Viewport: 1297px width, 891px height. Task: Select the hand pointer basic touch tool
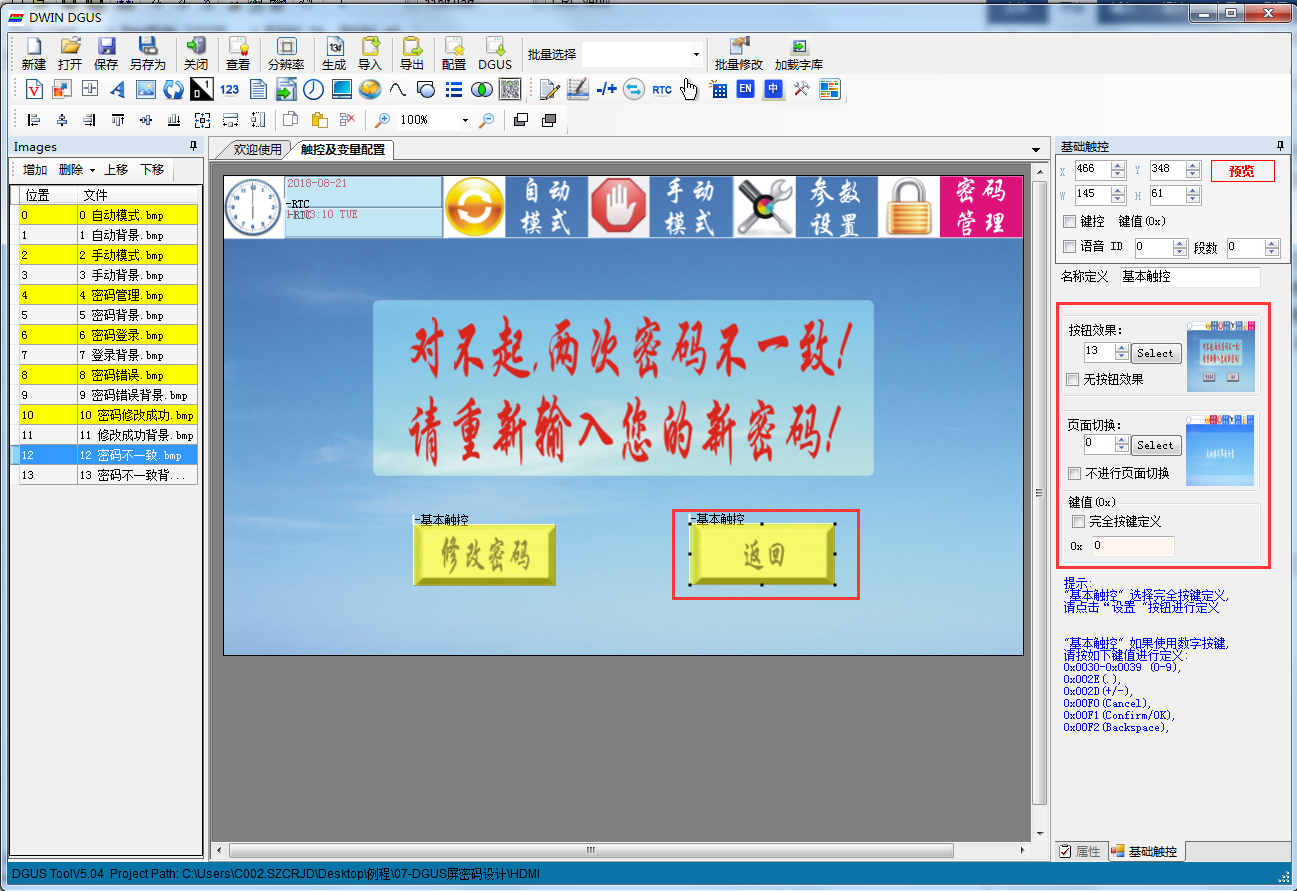point(690,90)
